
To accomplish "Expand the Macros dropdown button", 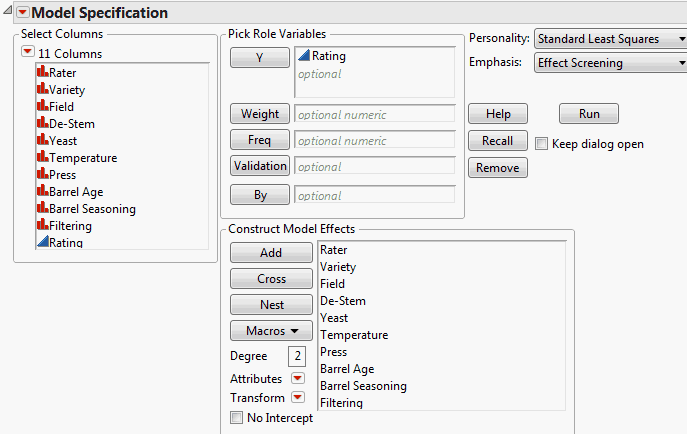I will (271, 330).
